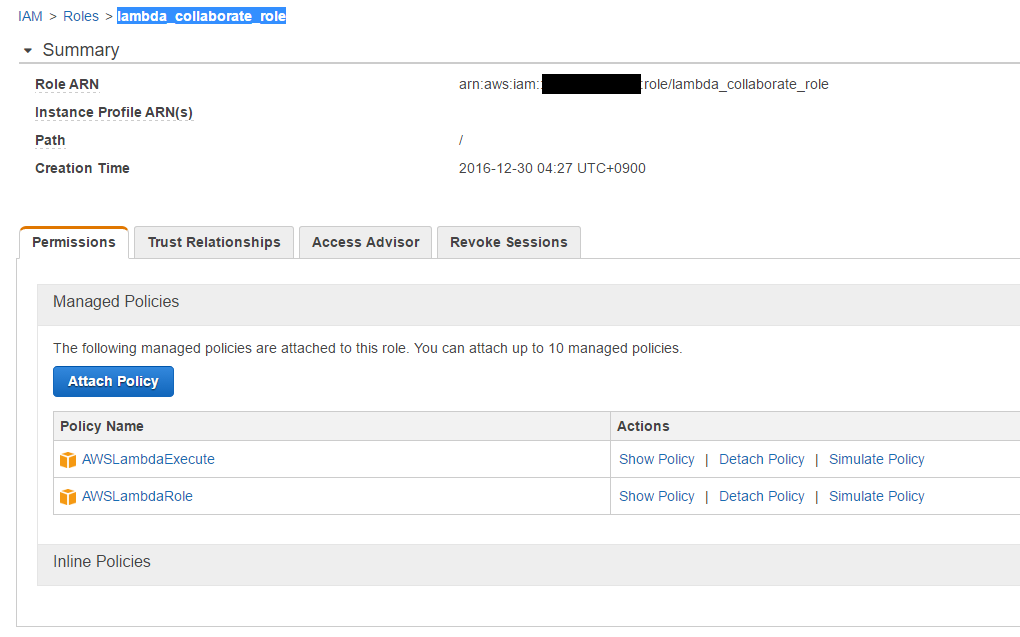The height and width of the screenshot is (637, 1020).
Task: Simulate Policy for AWSLambdaExecute
Action: pyautogui.click(x=876, y=459)
